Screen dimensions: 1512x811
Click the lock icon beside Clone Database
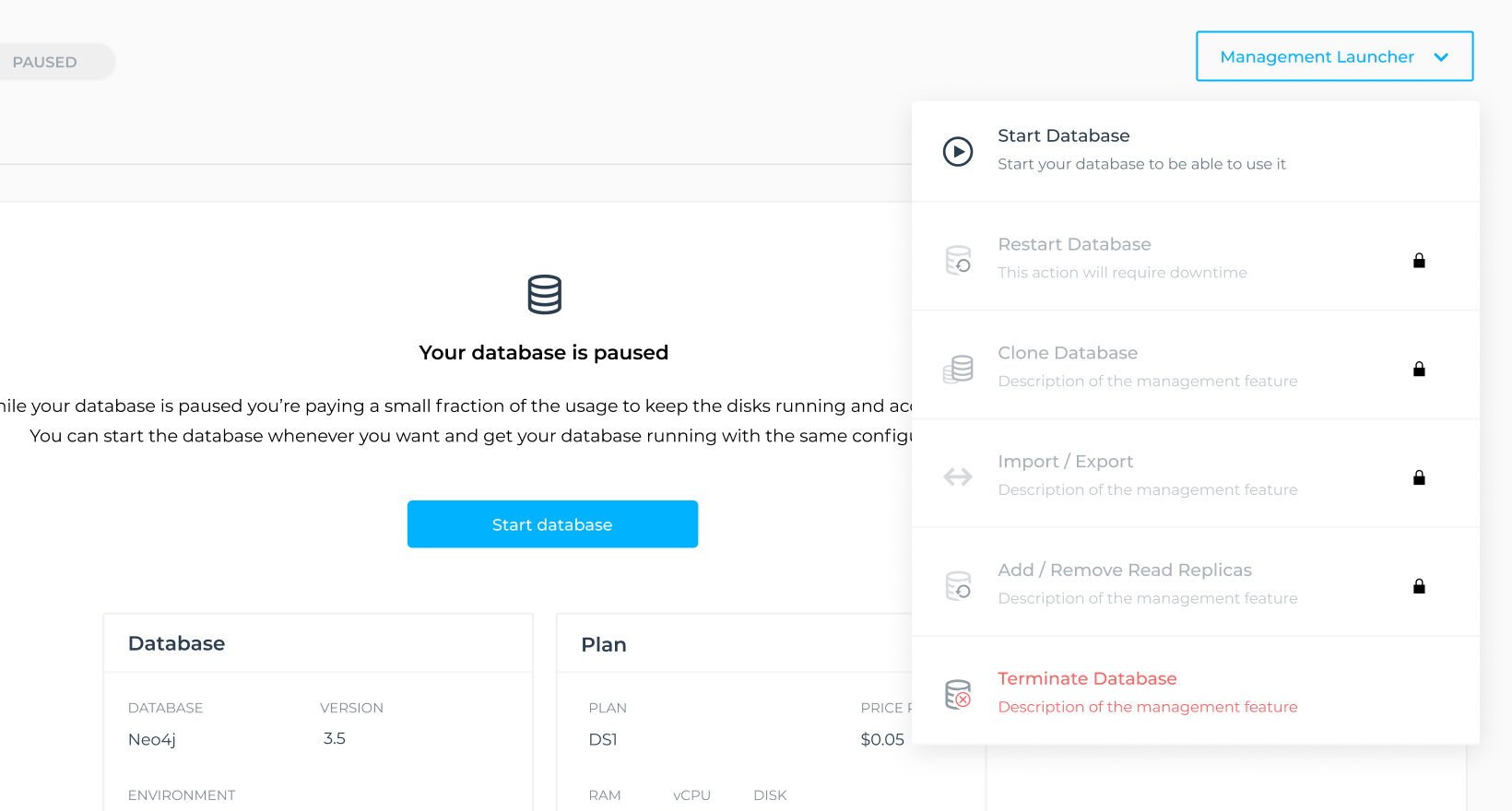pos(1419,369)
